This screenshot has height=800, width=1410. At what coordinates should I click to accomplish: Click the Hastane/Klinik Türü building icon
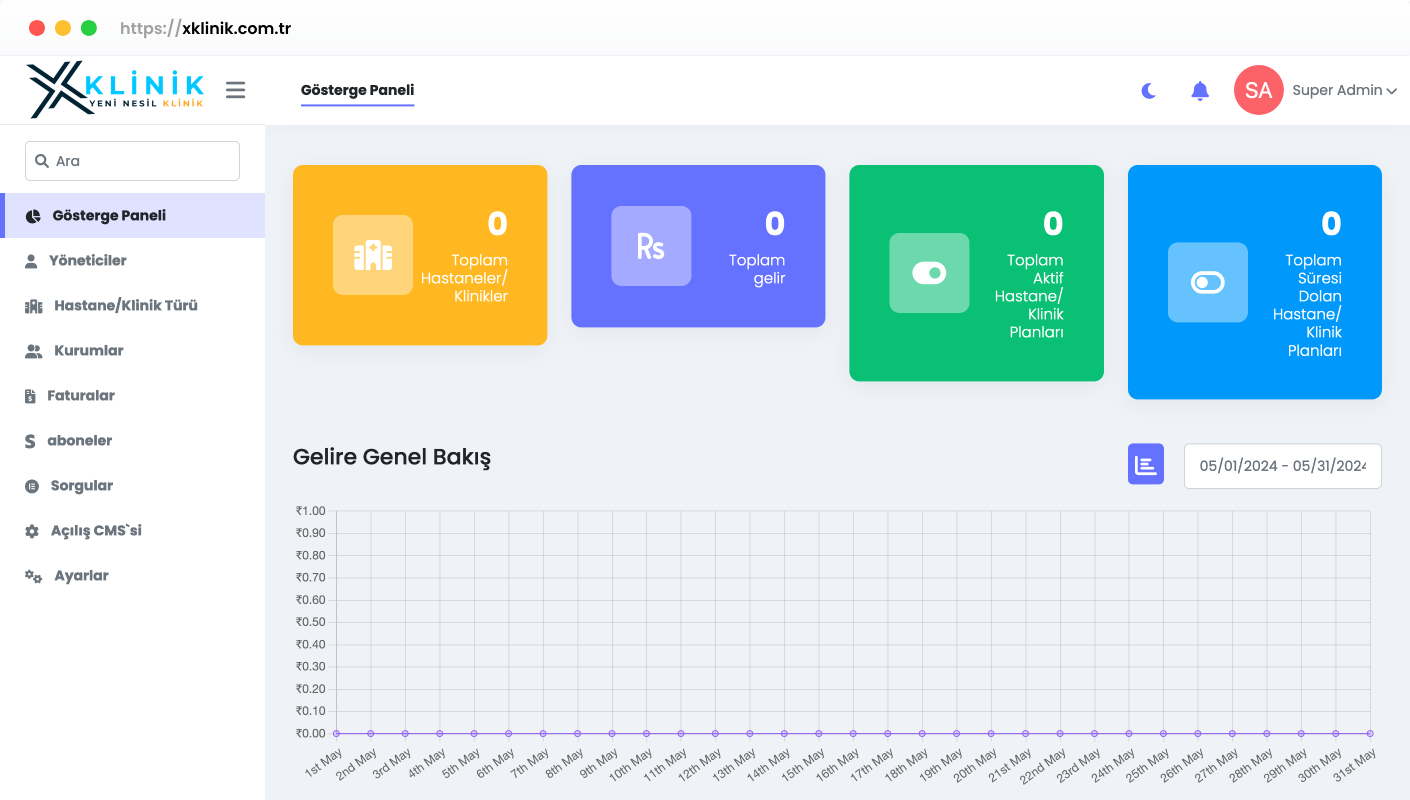point(33,306)
